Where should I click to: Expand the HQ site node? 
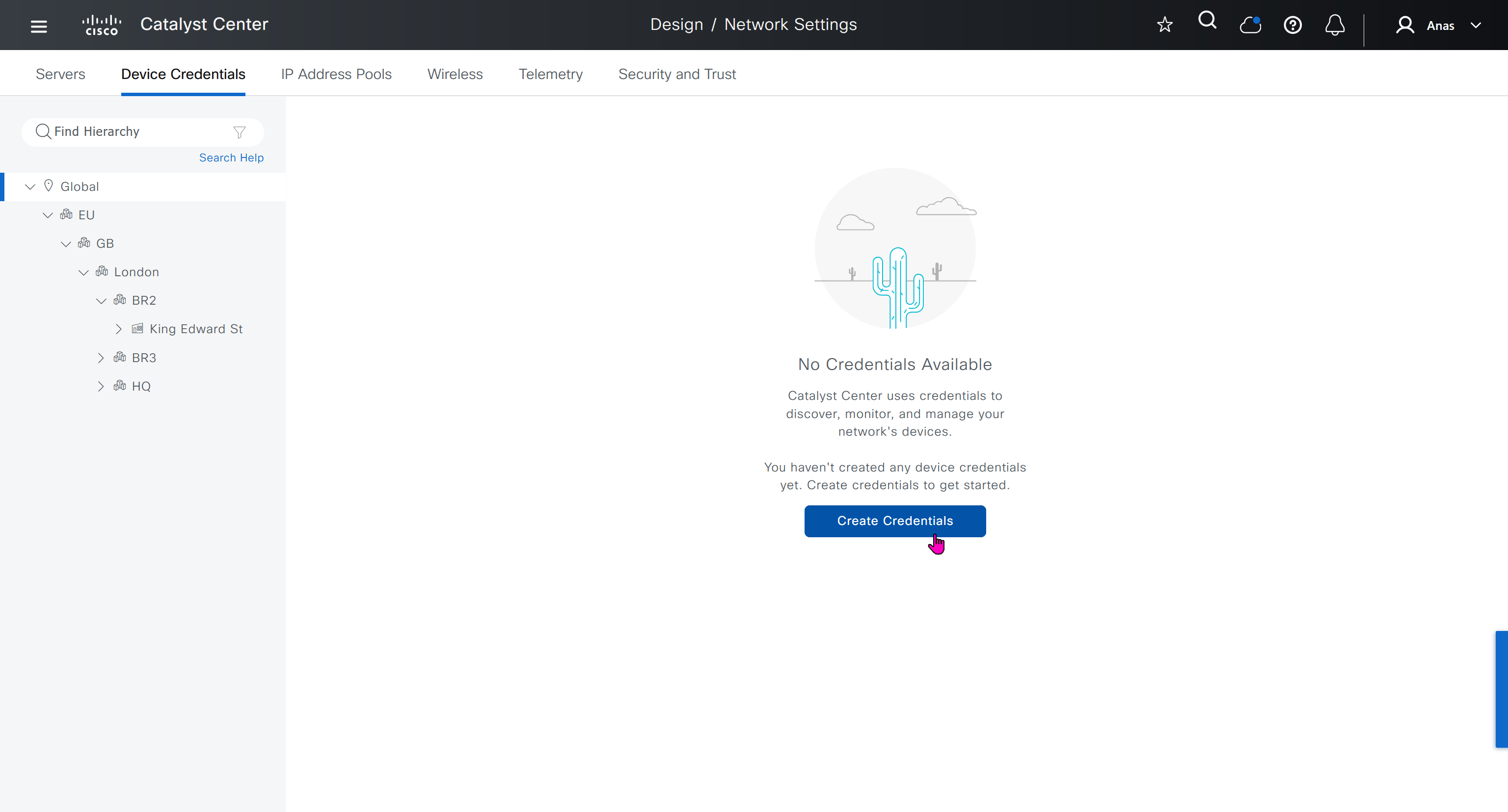101,386
